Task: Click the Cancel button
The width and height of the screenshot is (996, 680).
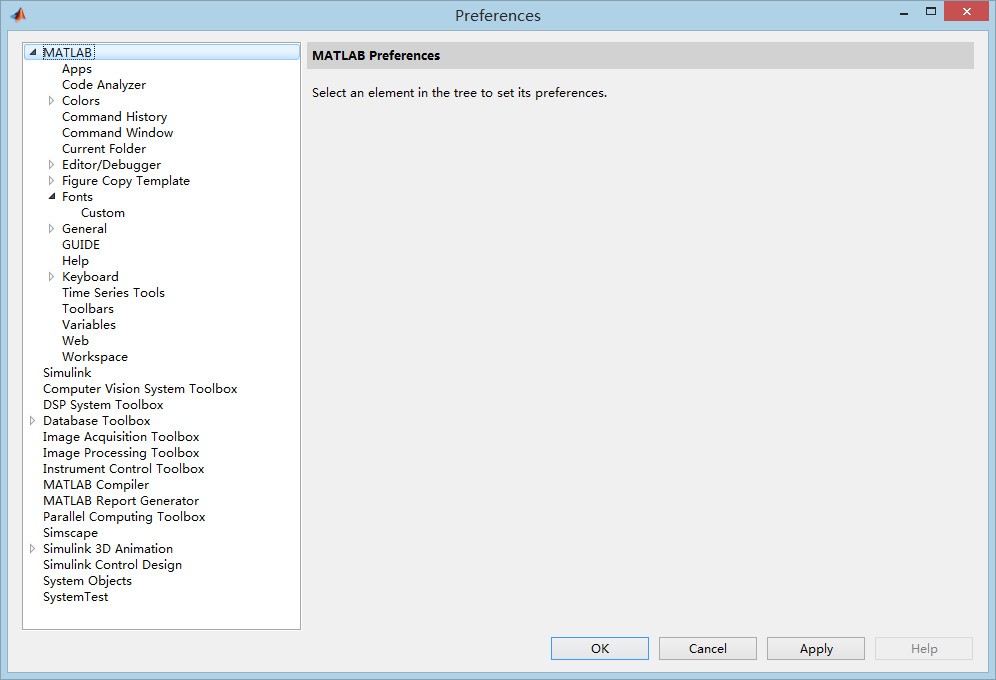Action: point(707,649)
